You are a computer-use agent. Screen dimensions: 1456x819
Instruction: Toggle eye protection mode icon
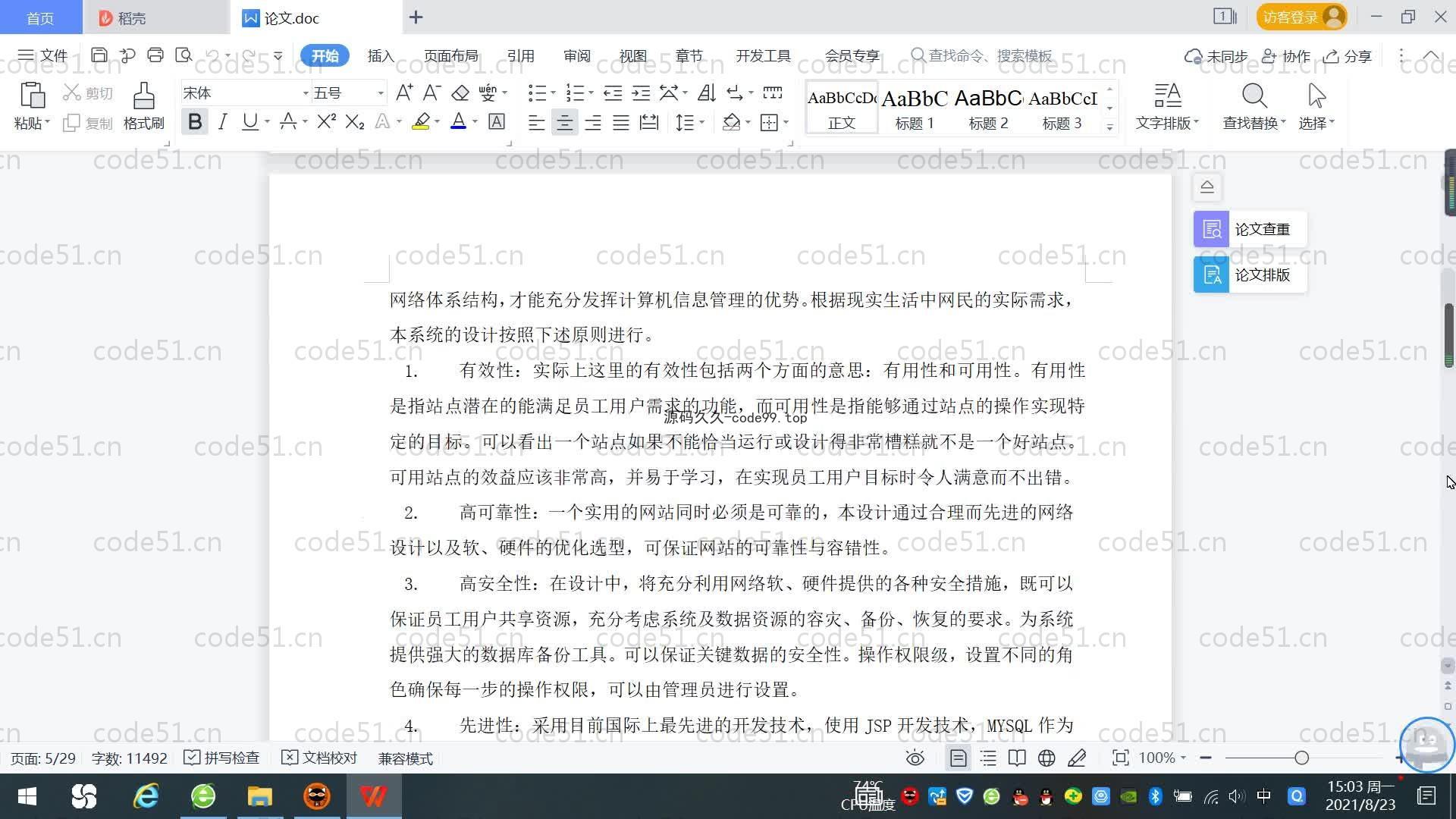tap(915, 758)
